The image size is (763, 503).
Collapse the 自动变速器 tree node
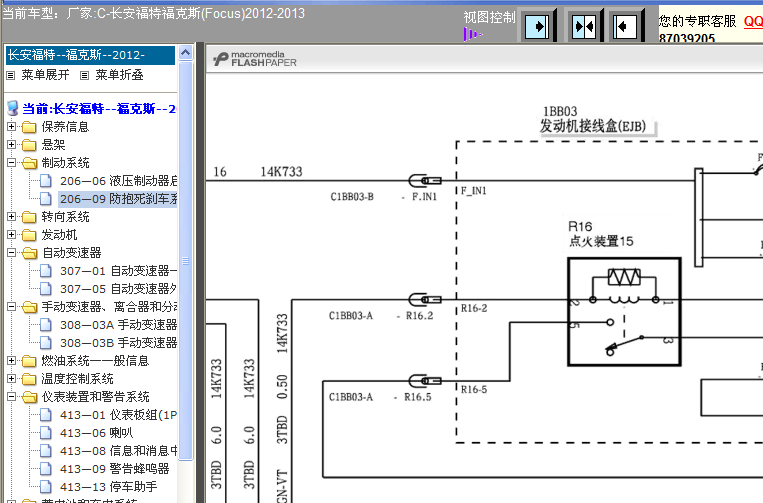[x=12, y=252]
